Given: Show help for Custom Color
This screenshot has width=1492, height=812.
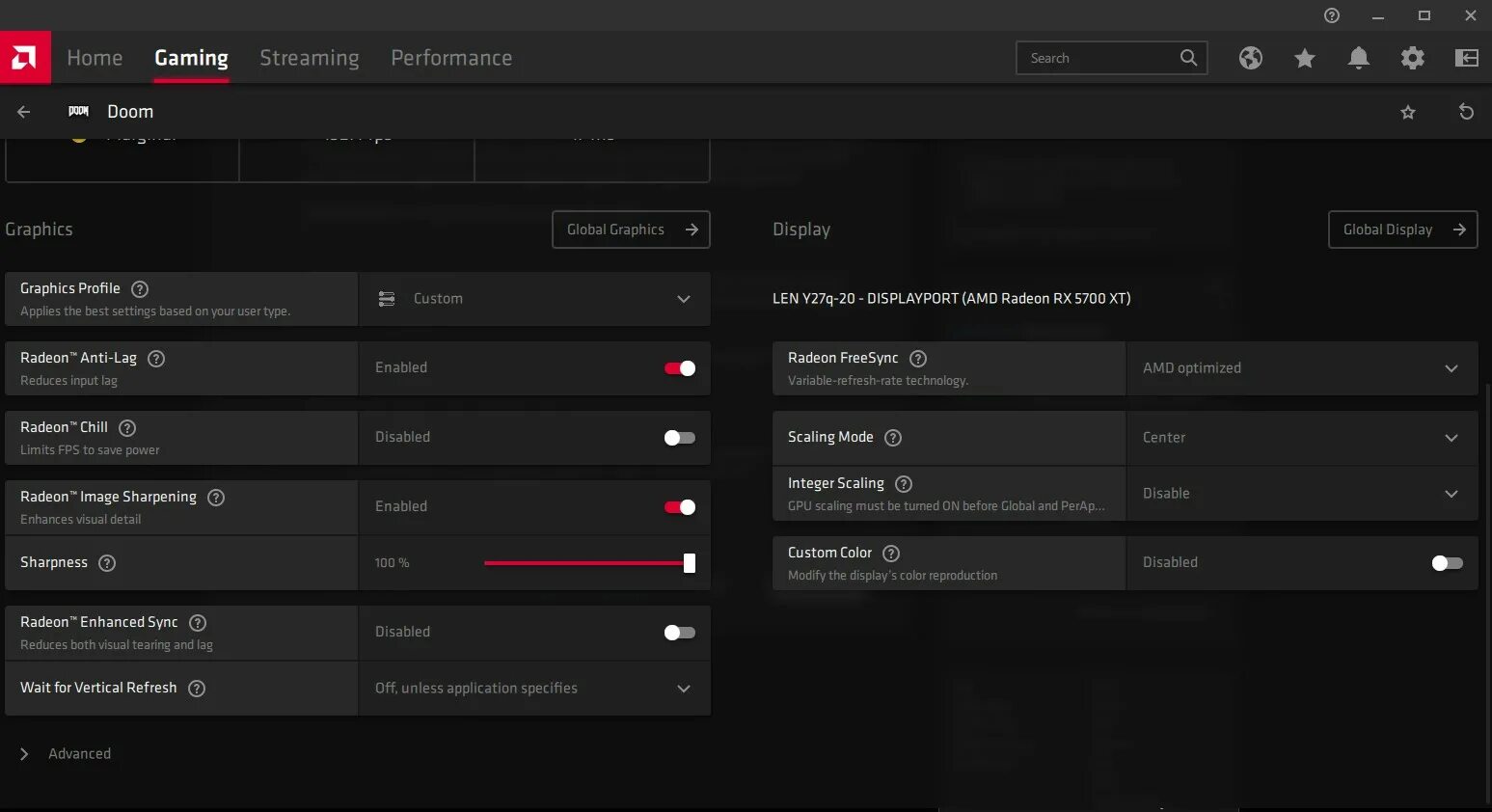Looking at the screenshot, I should point(891,554).
